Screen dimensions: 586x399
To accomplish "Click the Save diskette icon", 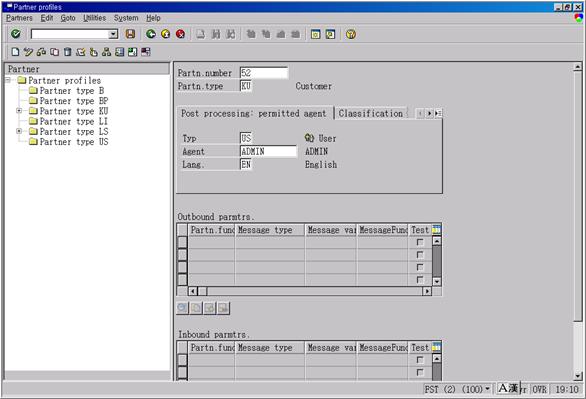I will tap(130, 34).
